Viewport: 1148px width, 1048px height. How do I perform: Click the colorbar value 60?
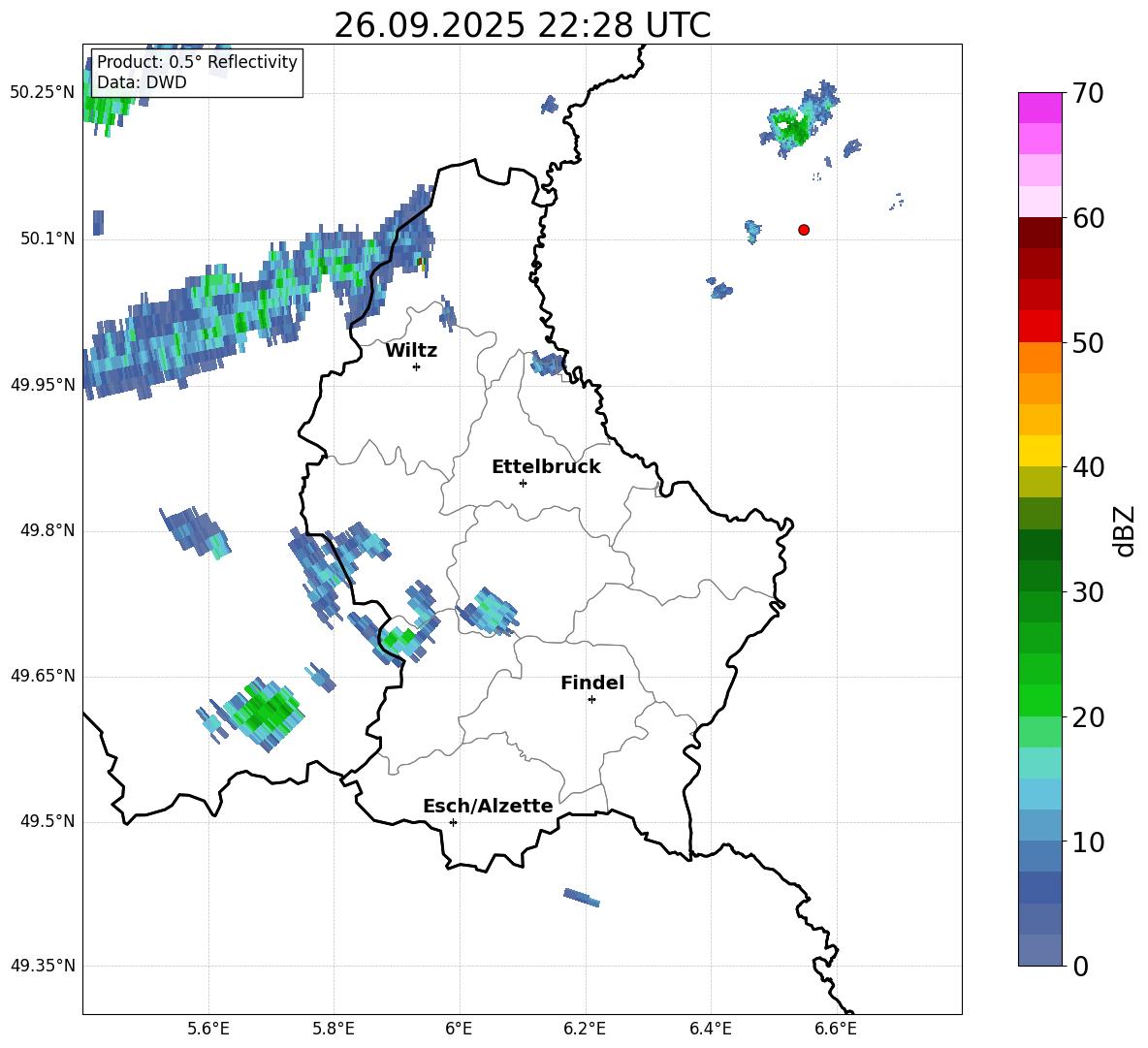coord(1089,218)
